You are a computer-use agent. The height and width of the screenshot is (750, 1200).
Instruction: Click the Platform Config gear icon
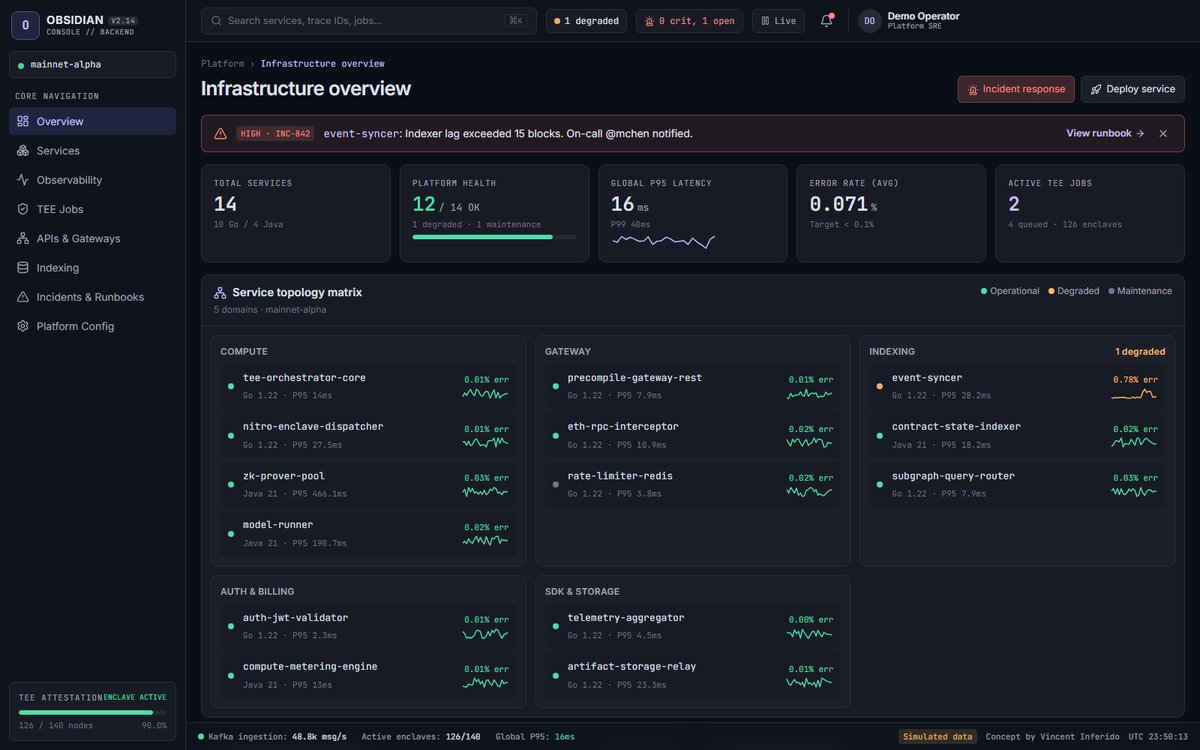coord(23,326)
